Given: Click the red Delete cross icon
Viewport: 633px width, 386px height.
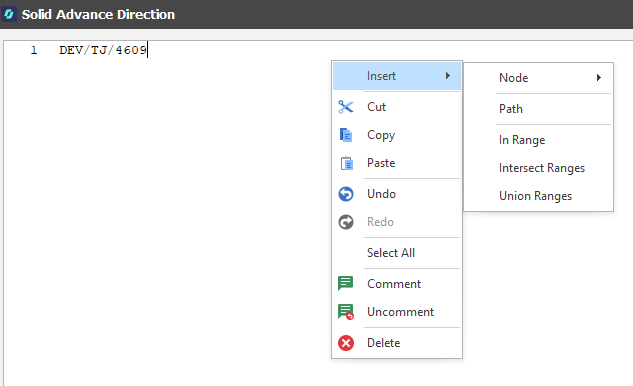Looking at the screenshot, I should point(346,343).
